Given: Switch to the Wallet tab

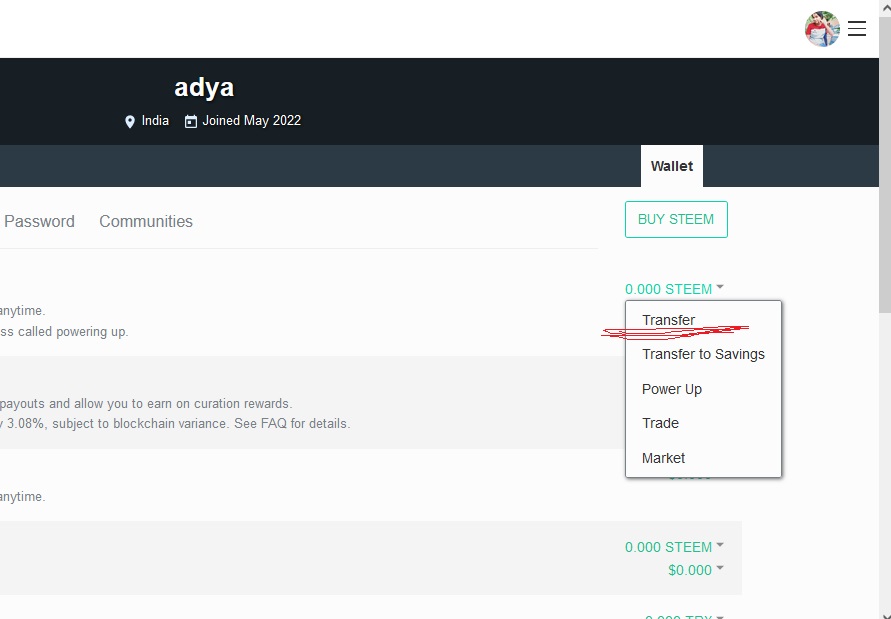Looking at the screenshot, I should (672, 166).
